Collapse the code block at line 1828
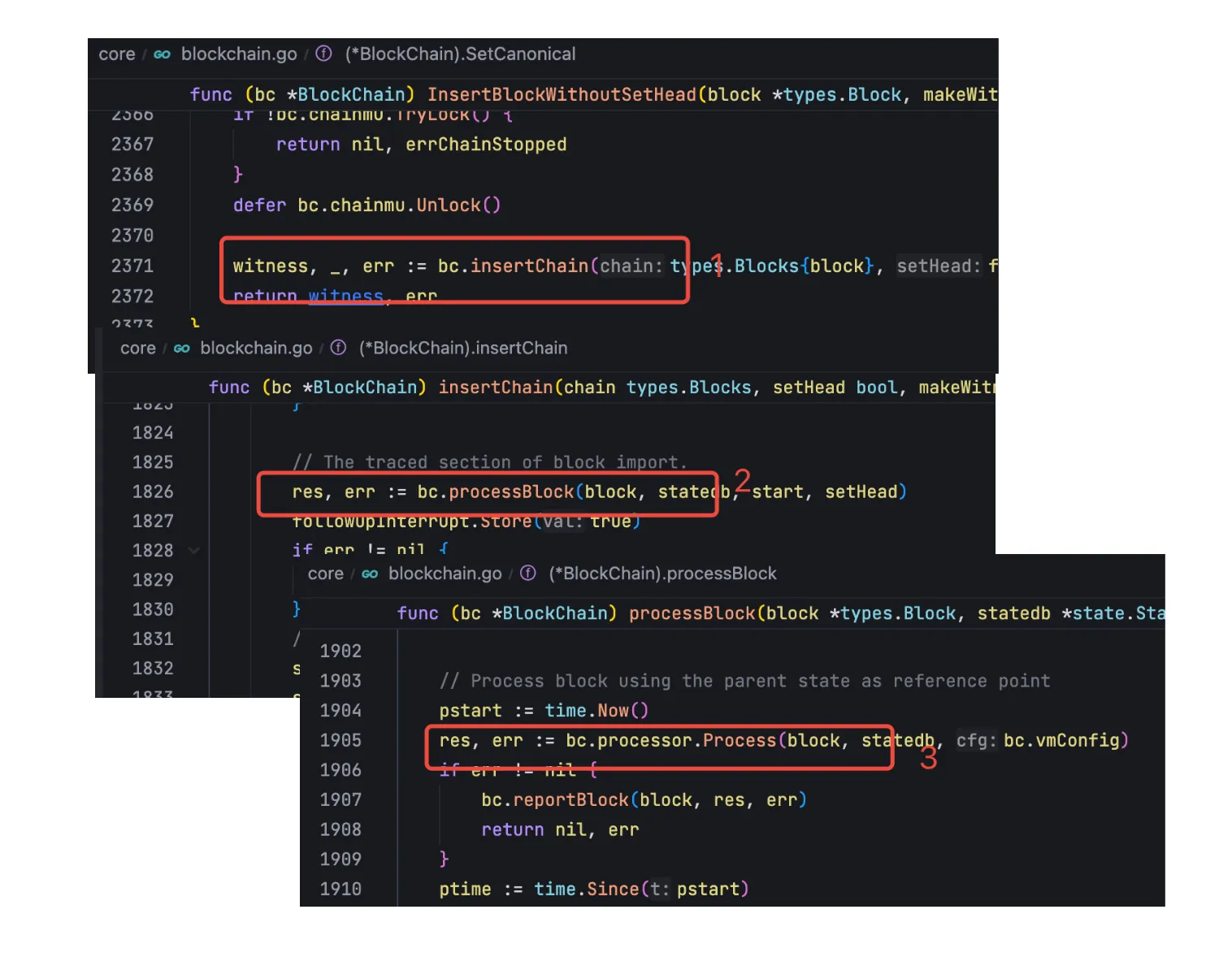This screenshot has width=1232, height=957. (x=194, y=551)
